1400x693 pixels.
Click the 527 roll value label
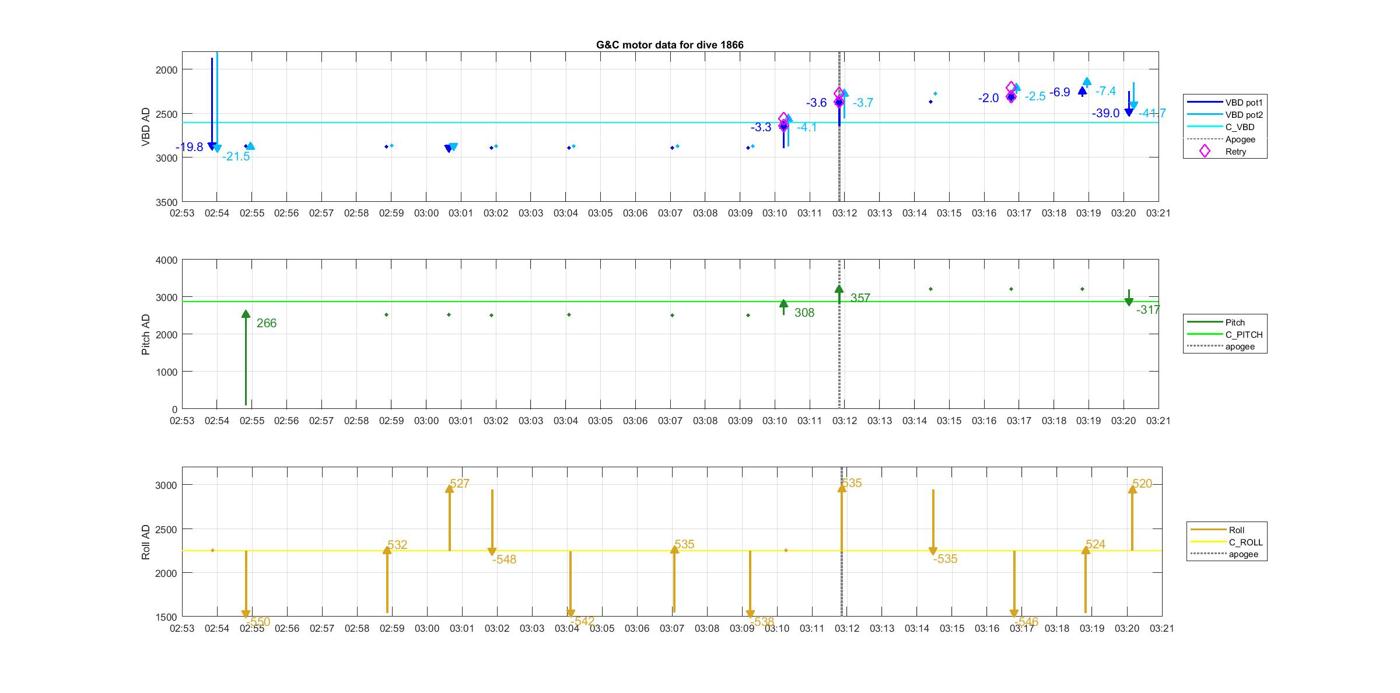click(460, 484)
